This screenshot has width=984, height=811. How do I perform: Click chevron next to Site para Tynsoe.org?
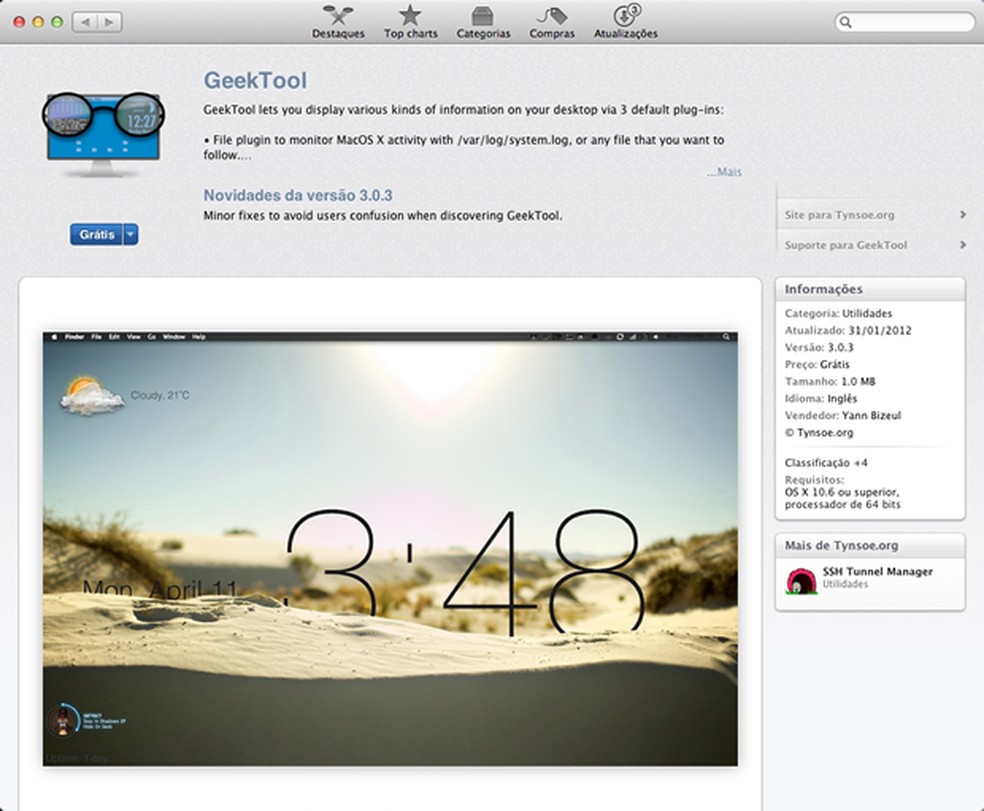click(963, 215)
